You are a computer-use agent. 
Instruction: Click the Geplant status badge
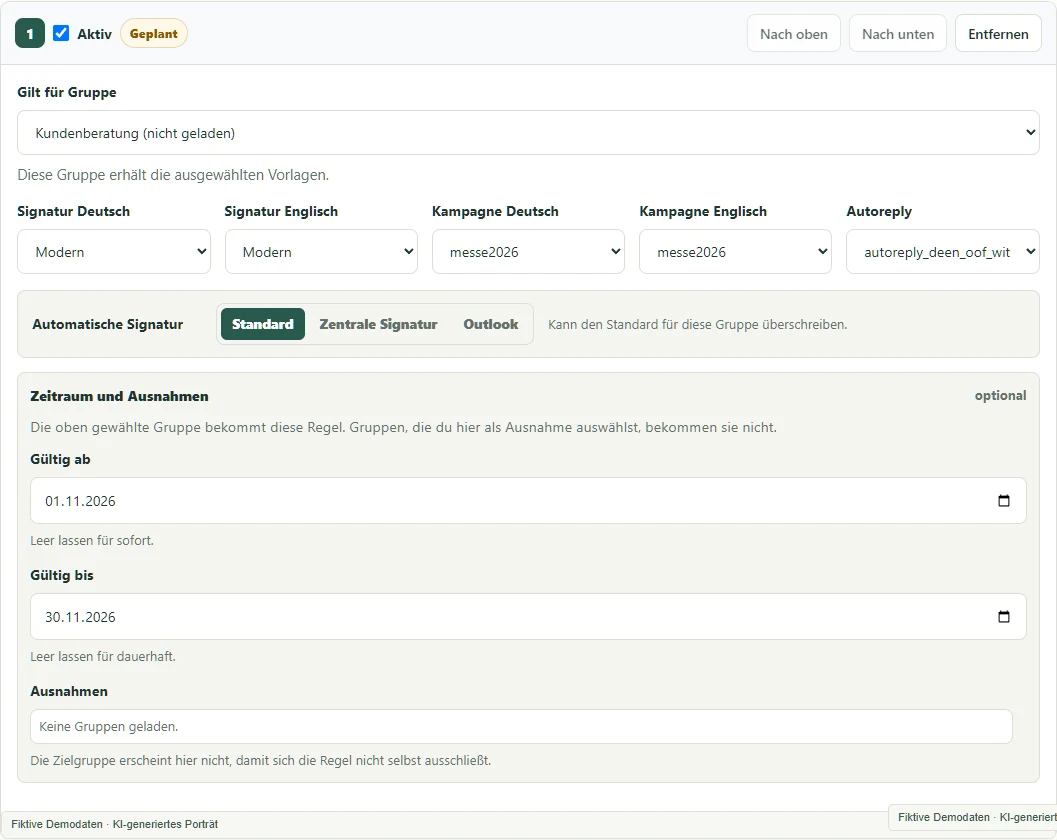point(154,34)
